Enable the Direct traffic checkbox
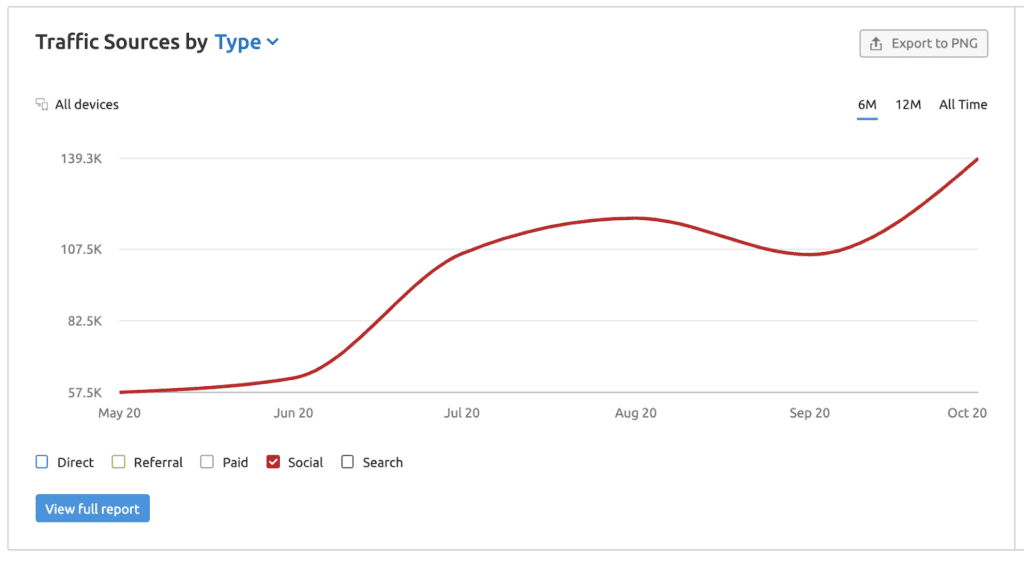Screen dimensions: 1024x564 (42, 462)
